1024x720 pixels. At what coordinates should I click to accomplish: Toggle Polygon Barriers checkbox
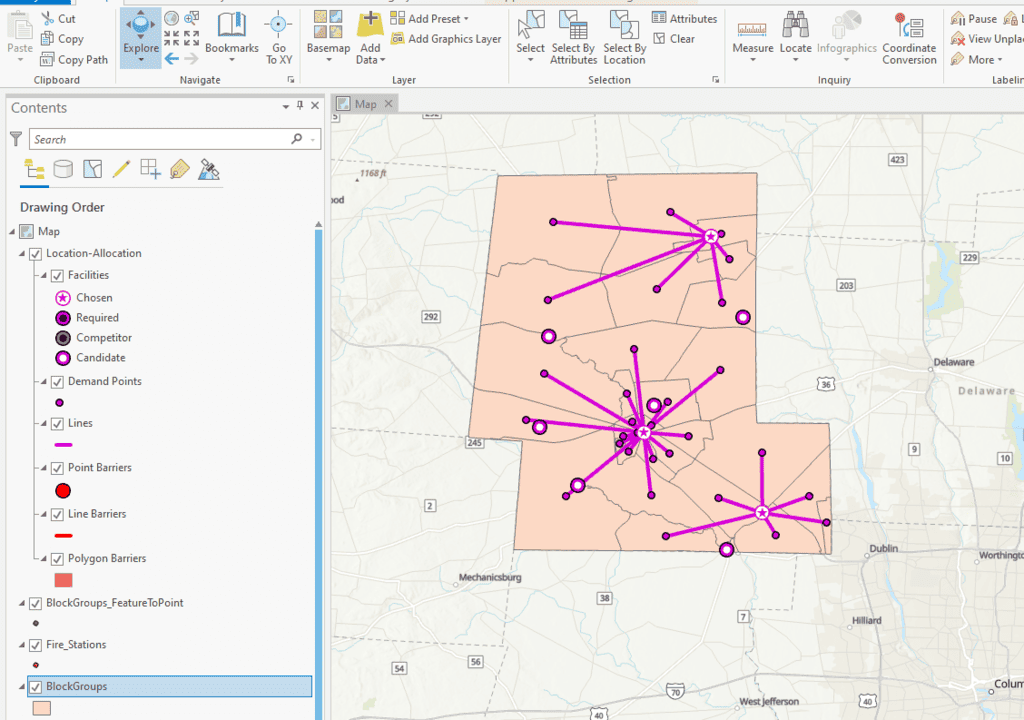click(57, 559)
